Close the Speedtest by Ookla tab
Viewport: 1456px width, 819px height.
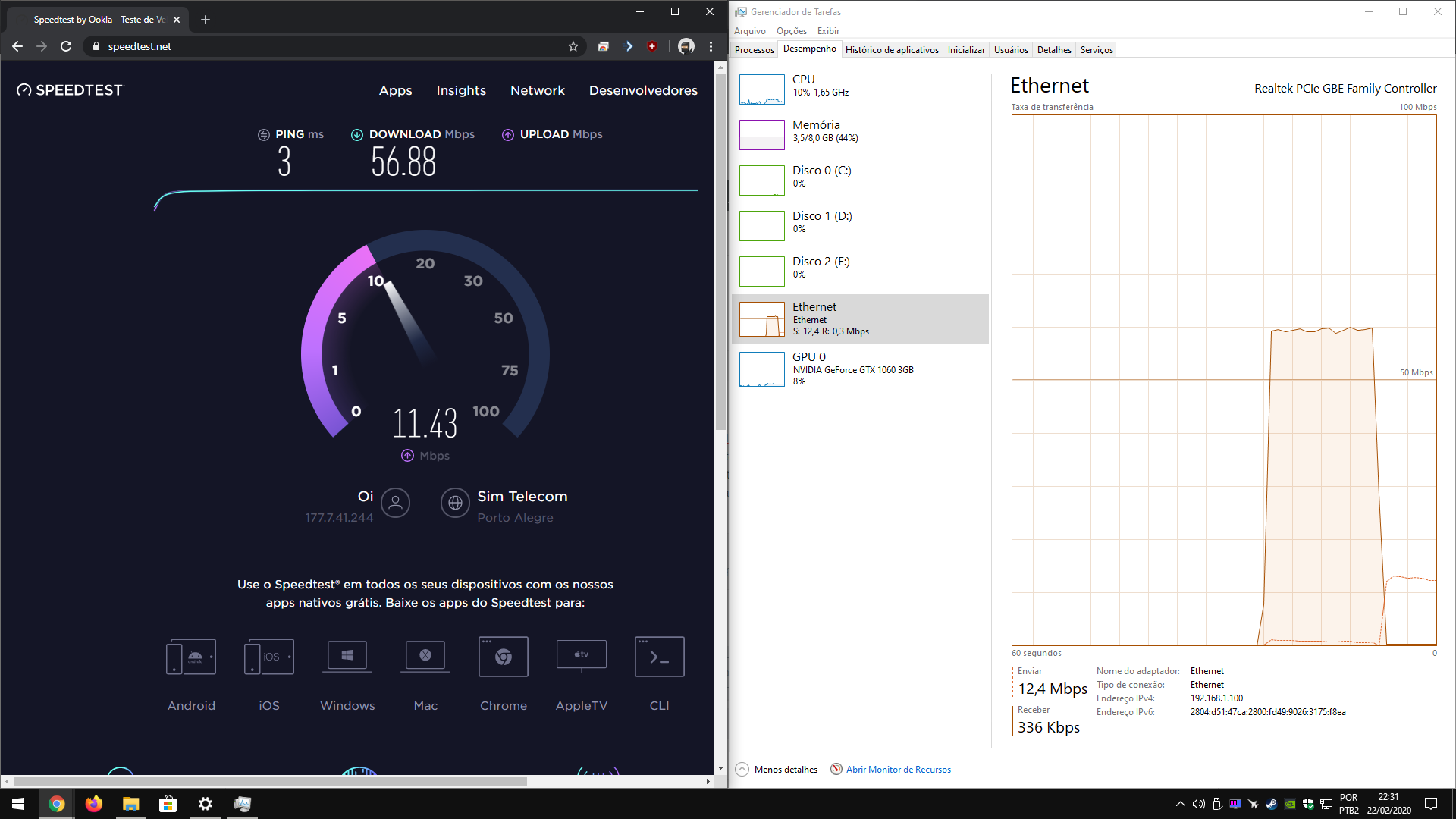pyautogui.click(x=177, y=20)
